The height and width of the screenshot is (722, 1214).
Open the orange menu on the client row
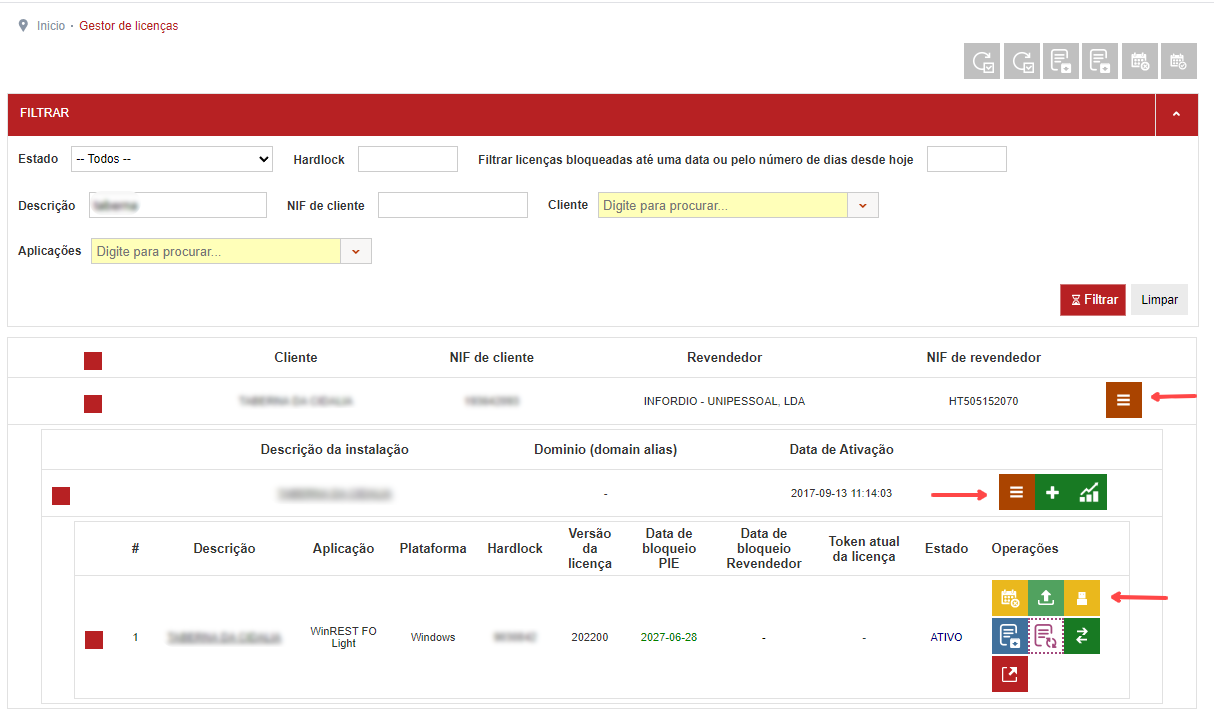(1124, 400)
